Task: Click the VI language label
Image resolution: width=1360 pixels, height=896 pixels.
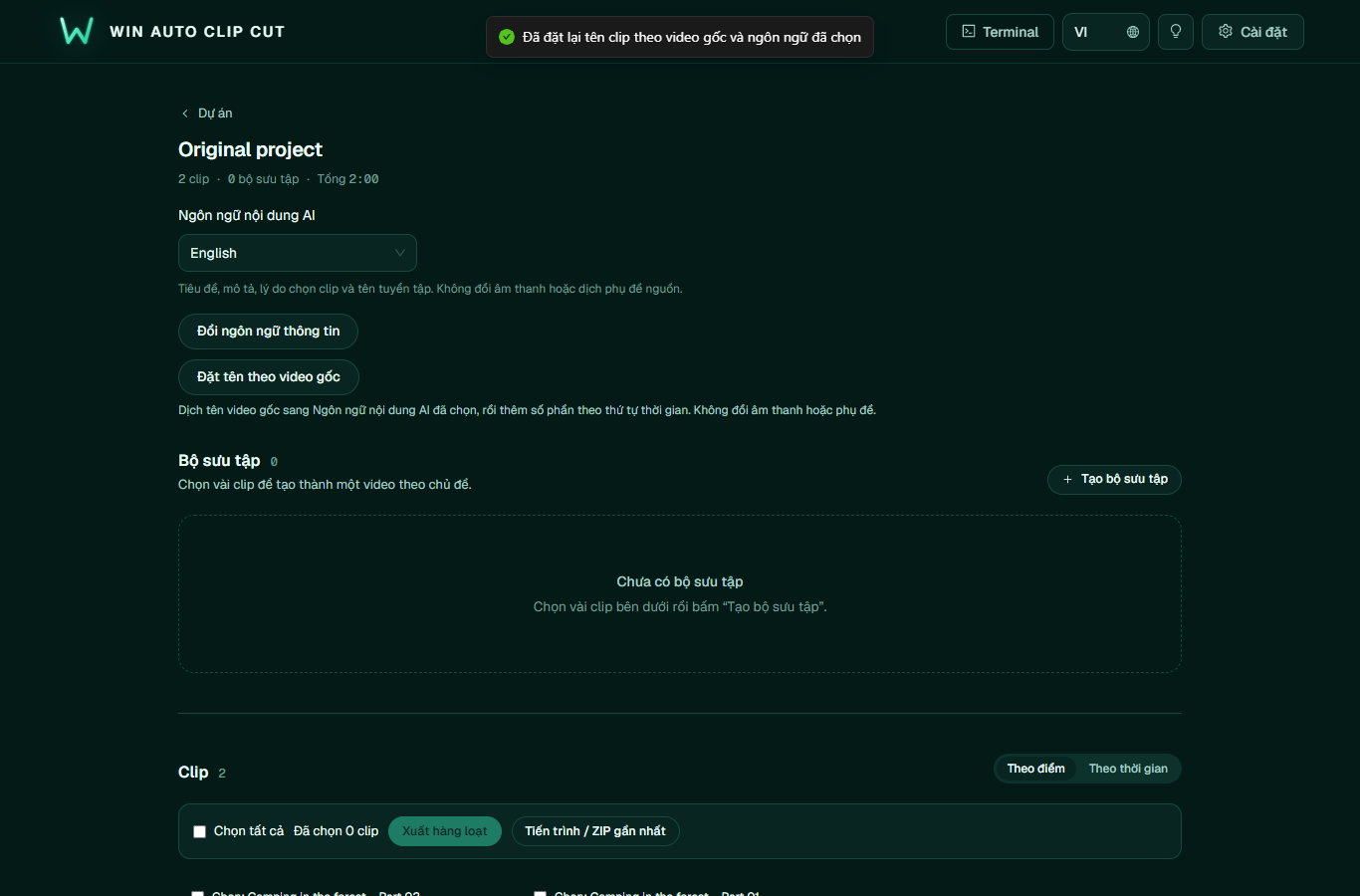Action: (1080, 32)
